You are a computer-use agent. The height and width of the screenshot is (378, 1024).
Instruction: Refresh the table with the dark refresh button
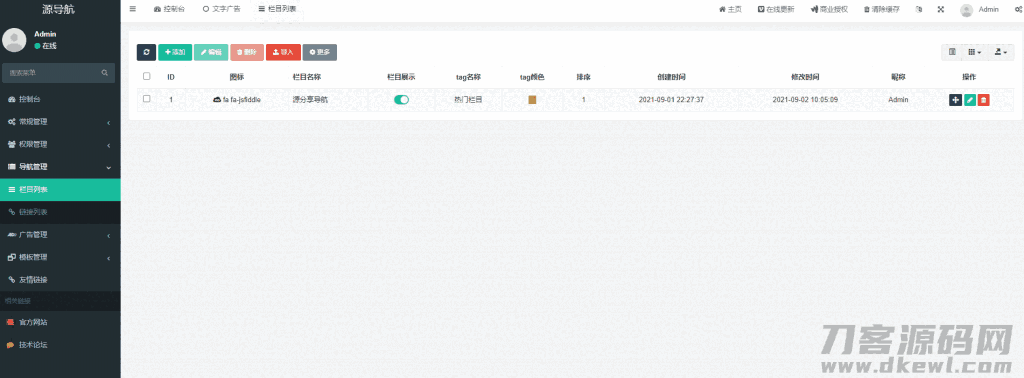tap(146, 52)
